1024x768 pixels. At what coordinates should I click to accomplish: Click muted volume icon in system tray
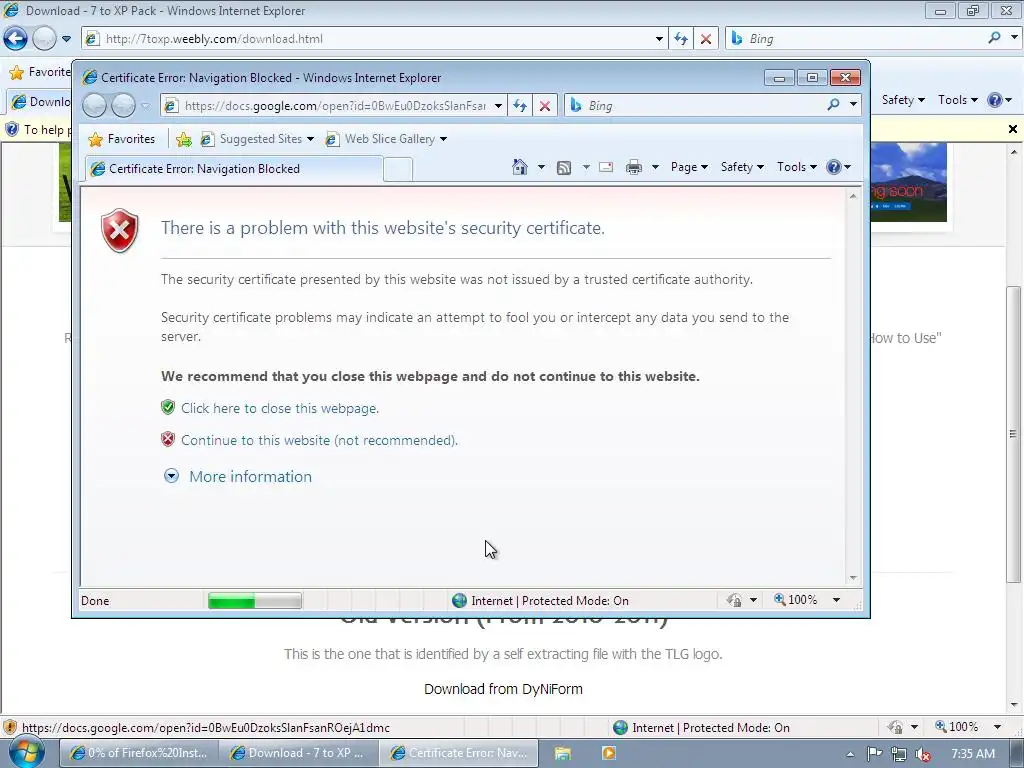(923, 754)
